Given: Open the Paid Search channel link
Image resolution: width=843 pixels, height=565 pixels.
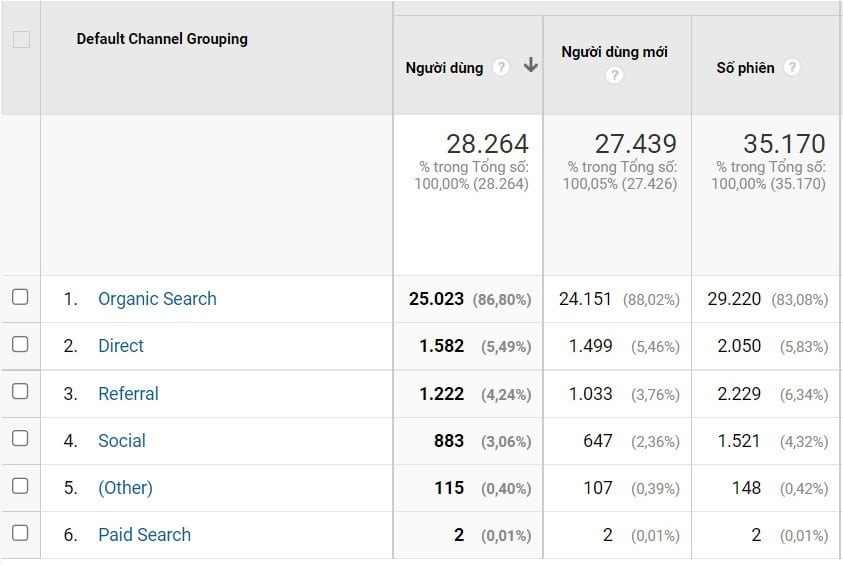Looking at the screenshot, I should point(144,535).
